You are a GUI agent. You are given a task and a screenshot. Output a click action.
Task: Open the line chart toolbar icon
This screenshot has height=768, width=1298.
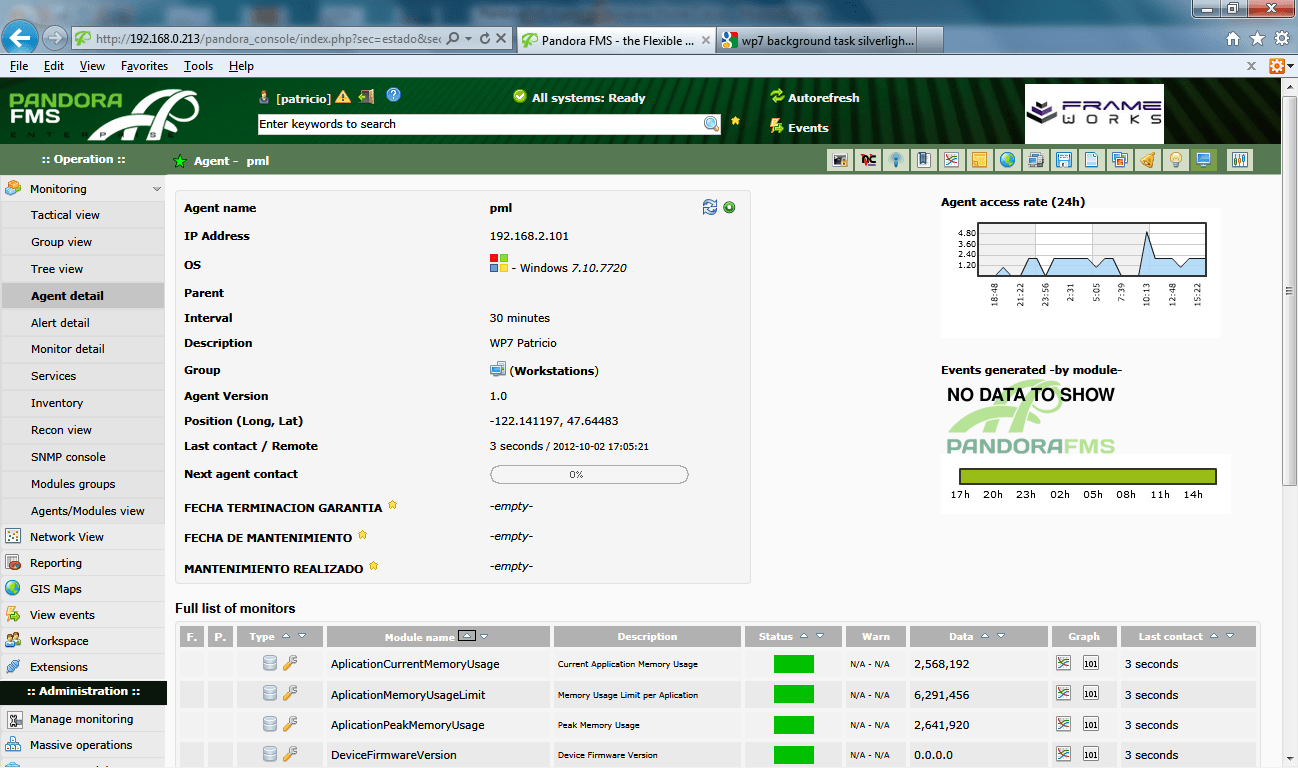[x=952, y=159]
